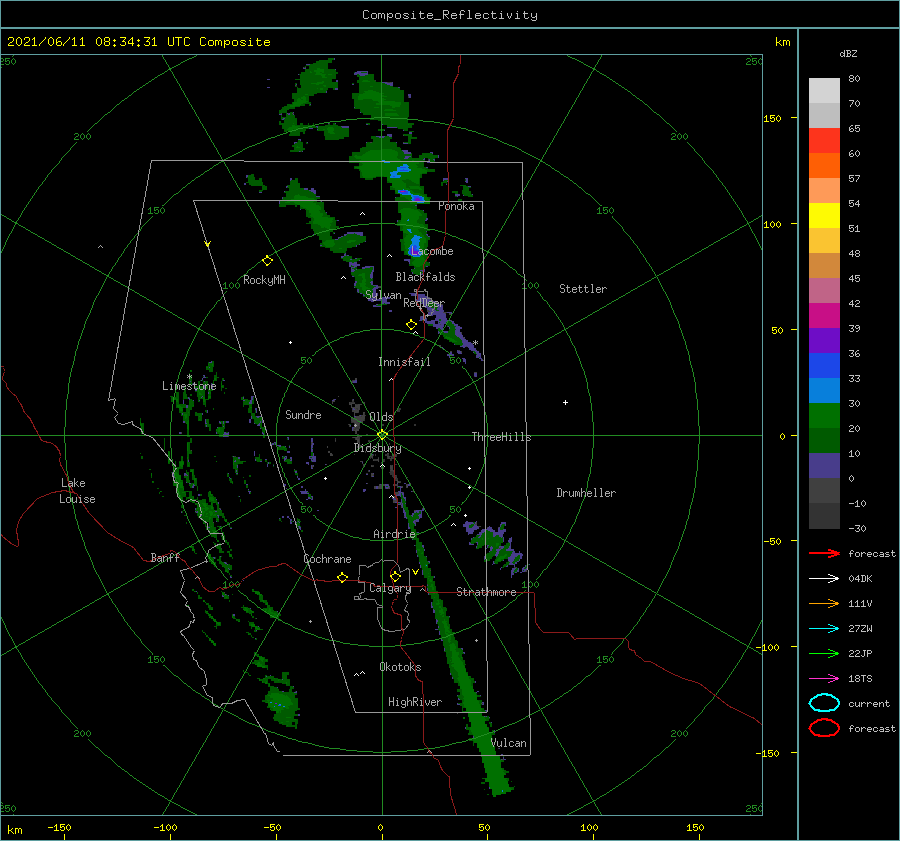Image resolution: width=900 pixels, height=841 pixels.
Task: Click the dBZ legend heading
Action: click(848, 53)
